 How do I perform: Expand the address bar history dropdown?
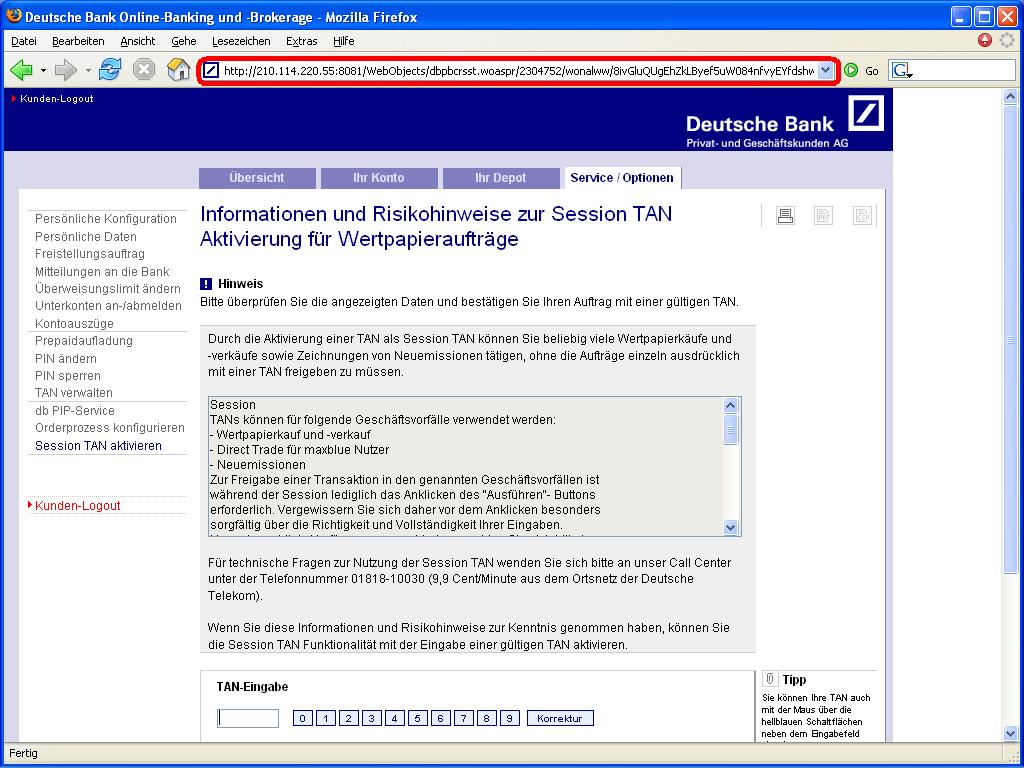[x=826, y=70]
